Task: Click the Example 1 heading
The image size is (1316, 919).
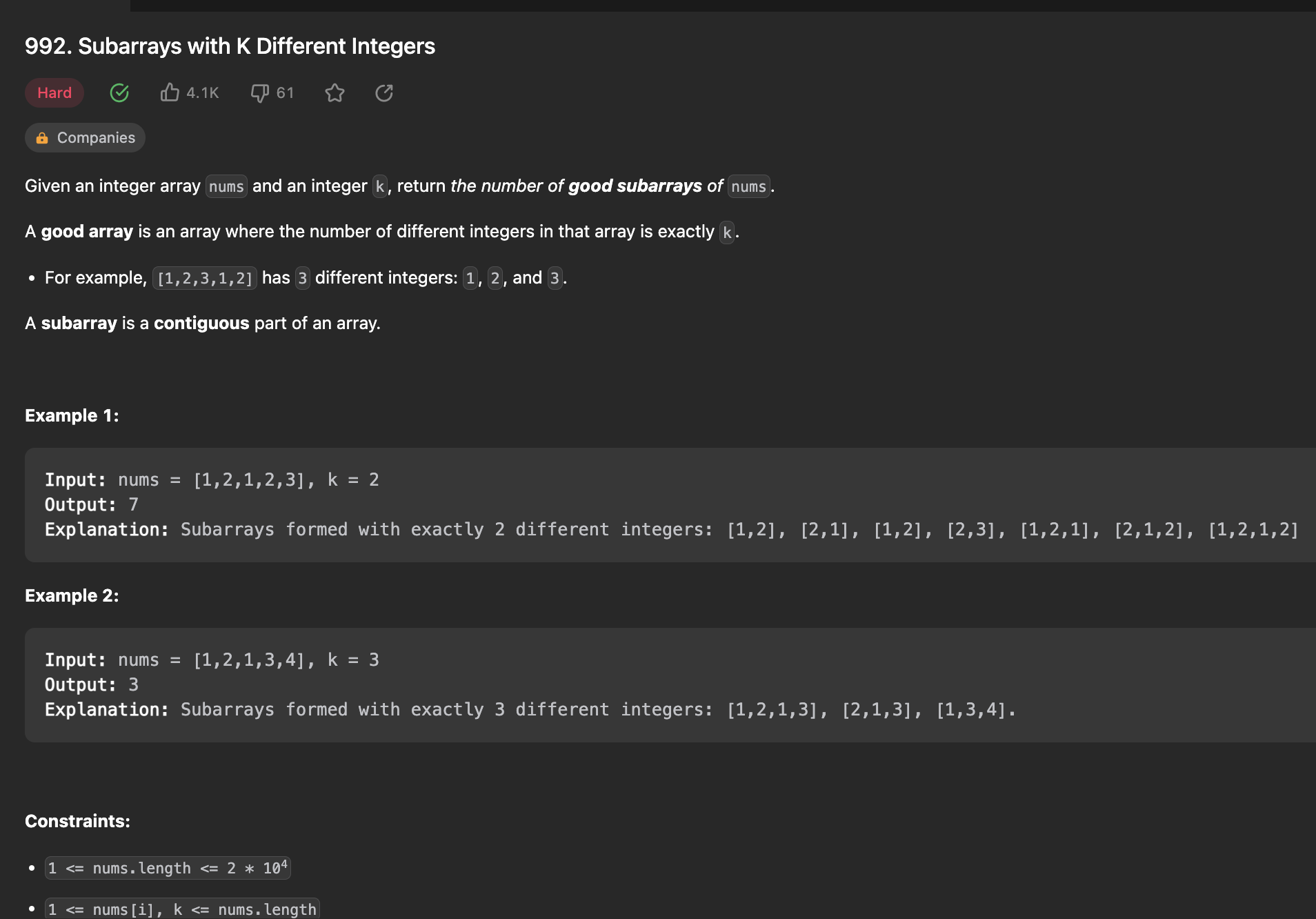Action: point(72,415)
